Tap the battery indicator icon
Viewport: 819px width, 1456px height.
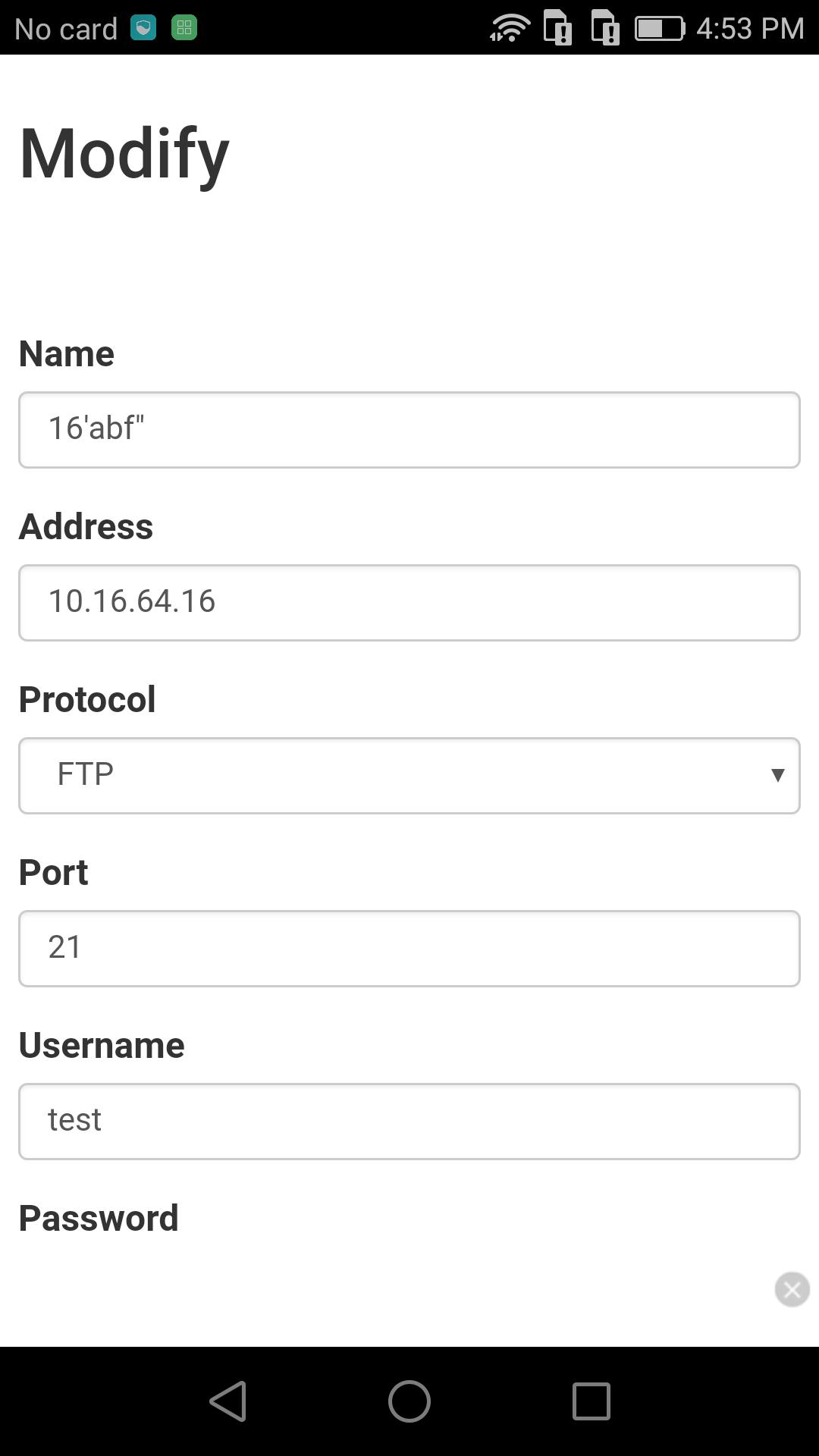pos(660,29)
